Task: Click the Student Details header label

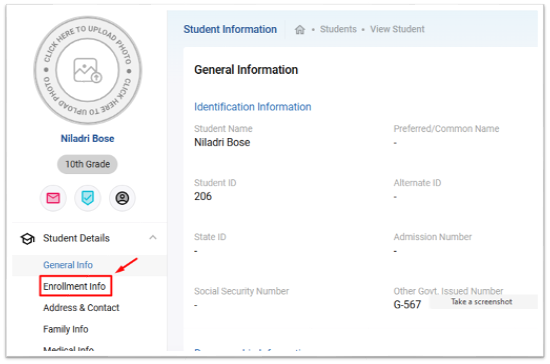Action: (76, 238)
